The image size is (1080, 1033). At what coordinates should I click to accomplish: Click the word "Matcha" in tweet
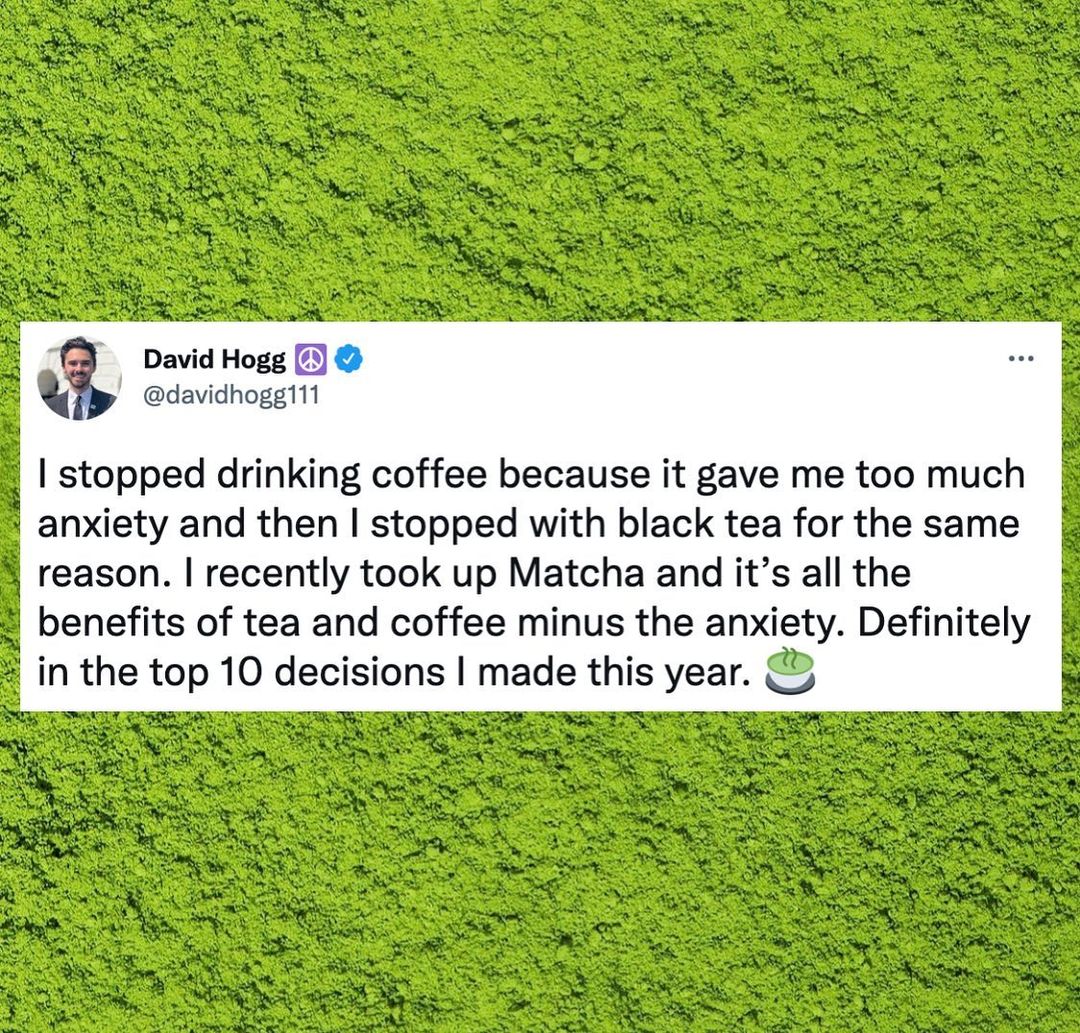[577, 573]
